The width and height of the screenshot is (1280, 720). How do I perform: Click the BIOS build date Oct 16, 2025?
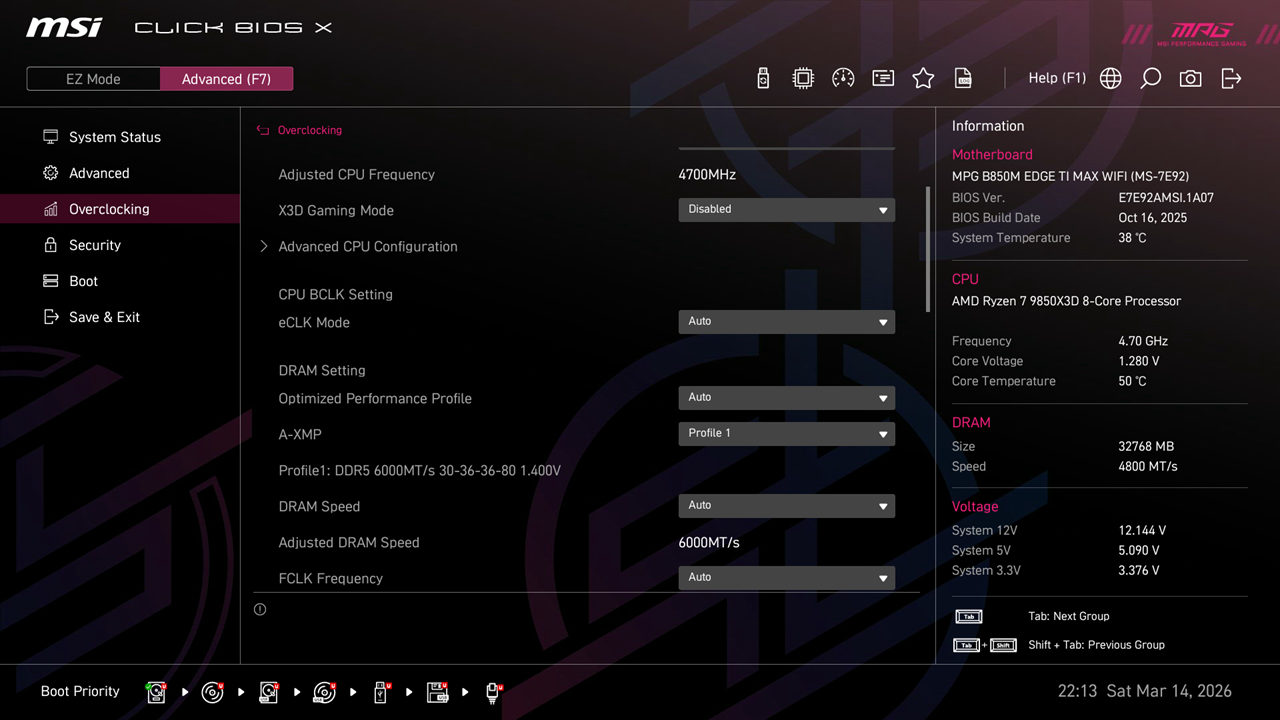pos(1153,218)
